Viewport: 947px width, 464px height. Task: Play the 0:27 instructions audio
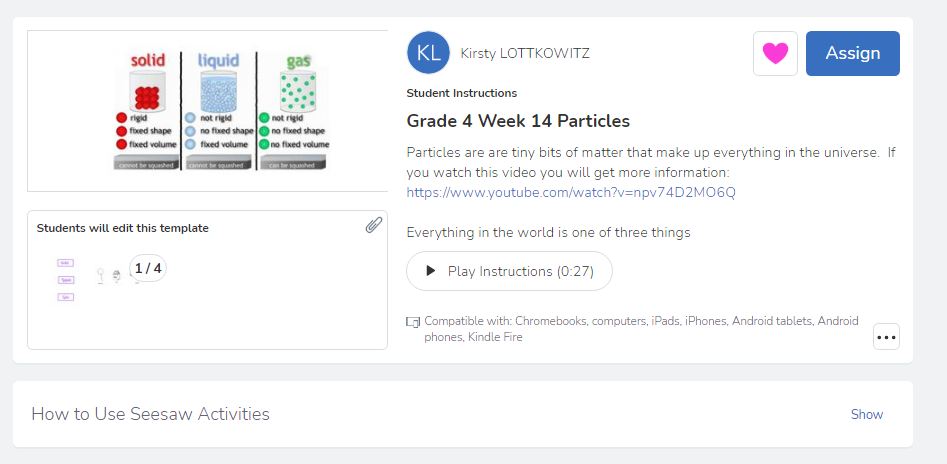[509, 271]
